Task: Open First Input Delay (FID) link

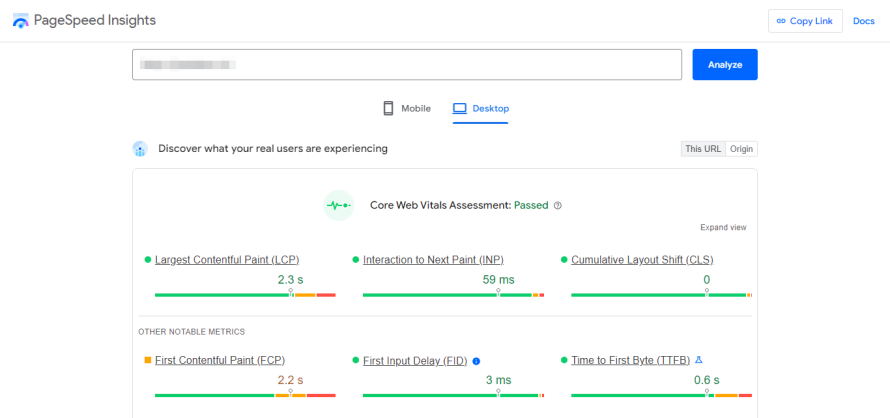Action: click(x=415, y=360)
